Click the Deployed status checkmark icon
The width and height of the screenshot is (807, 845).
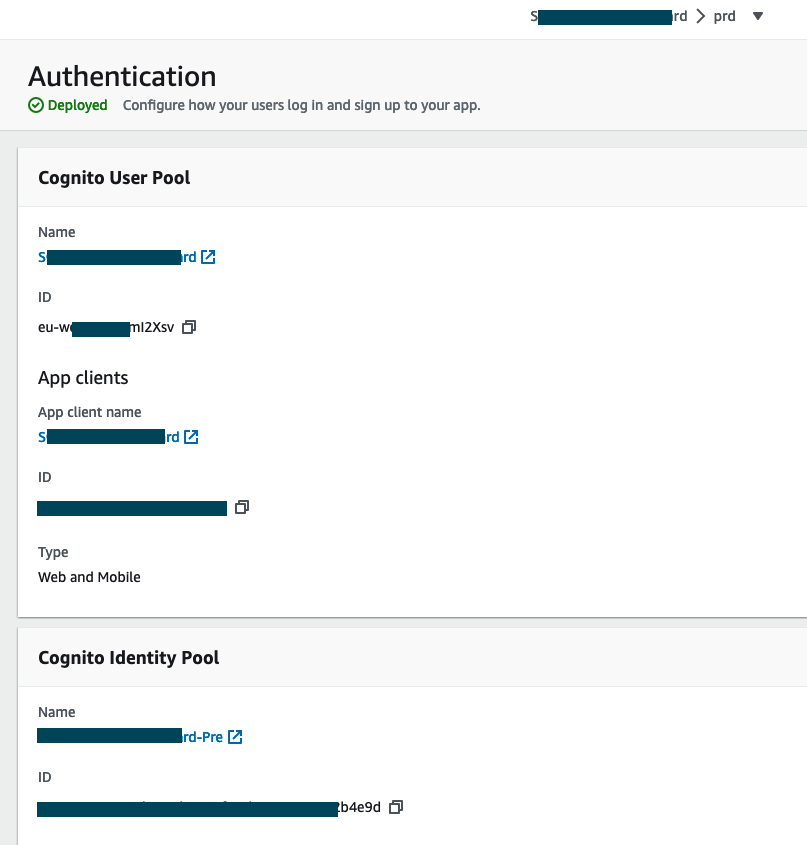pyautogui.click(x=37, y=105)
